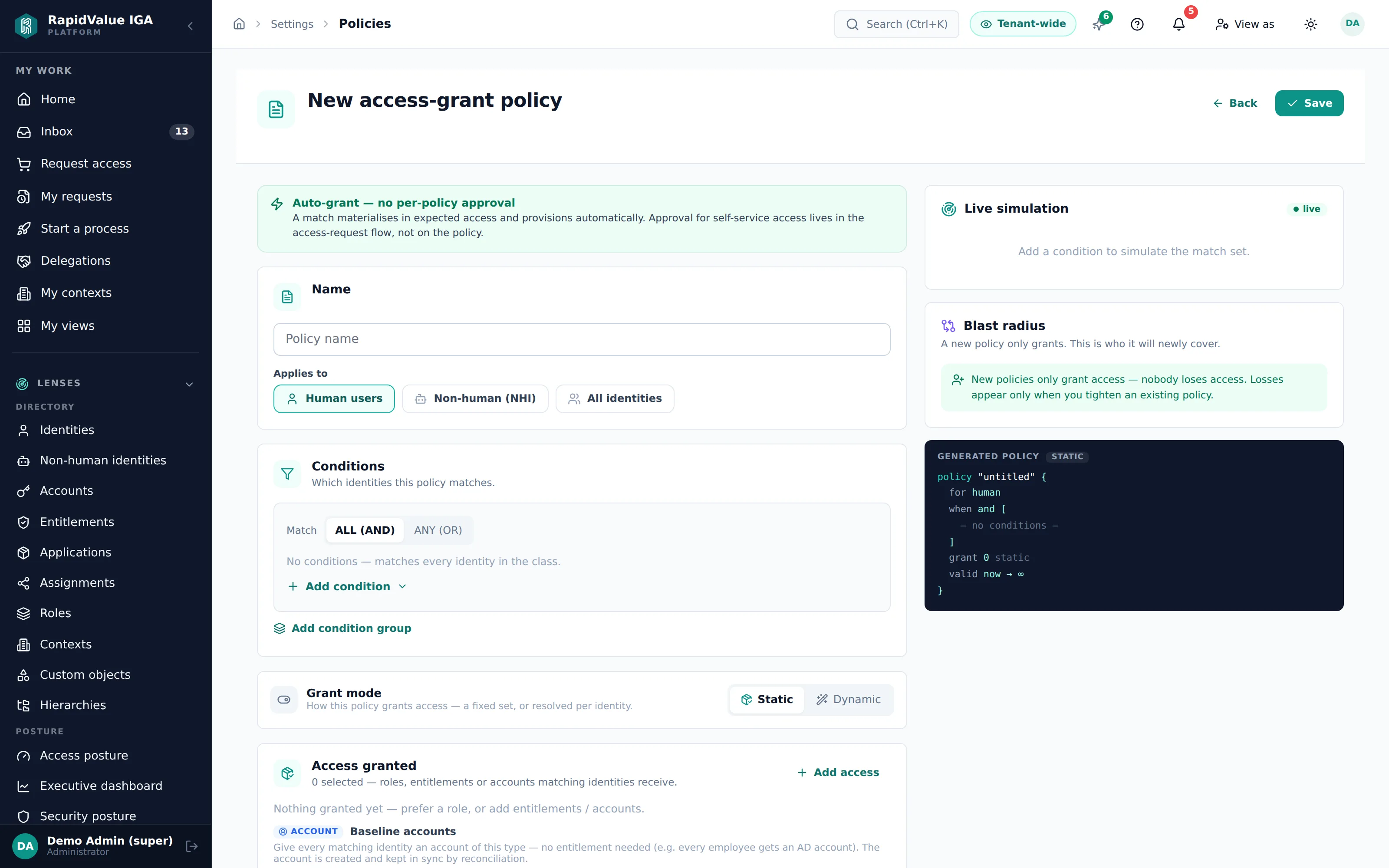This screenshot has height=868, width=1389.
Task: Set match mode to ANY (OR)
Action: (438, 530)
